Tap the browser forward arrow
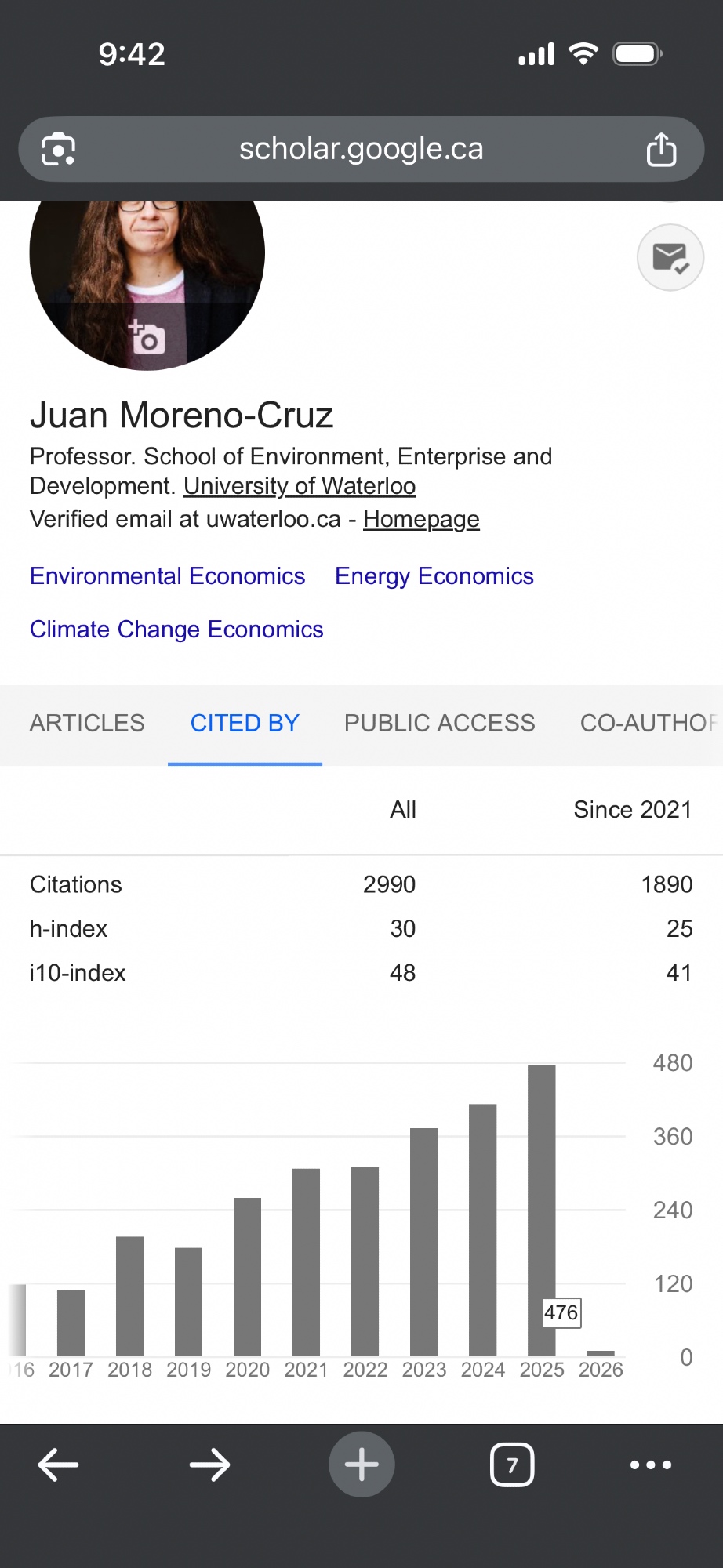The width and height of the screenshot is (723, 1568). tap(209, 1464)
